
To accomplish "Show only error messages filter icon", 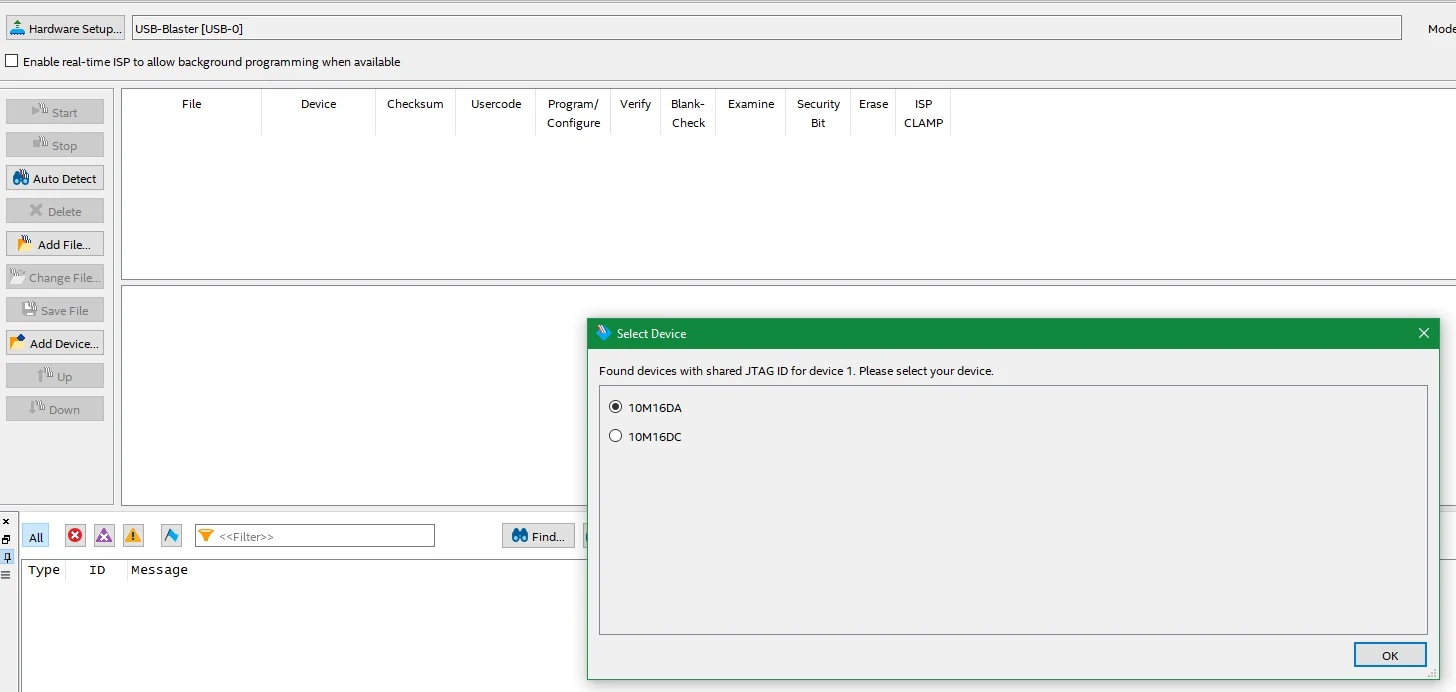I will click(75, 536).
